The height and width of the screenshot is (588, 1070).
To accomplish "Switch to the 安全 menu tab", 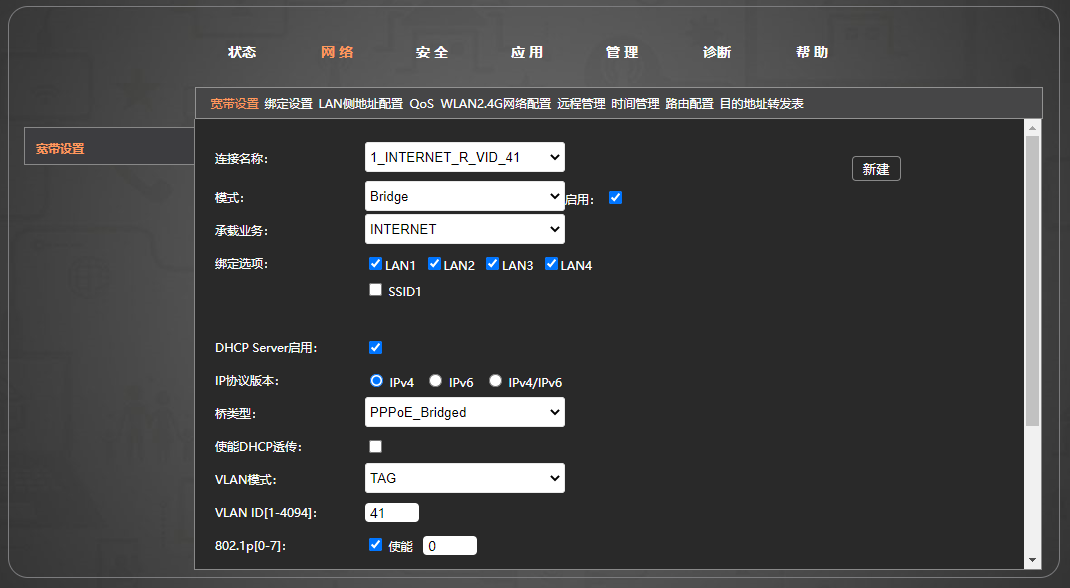I will coord(431,52).
